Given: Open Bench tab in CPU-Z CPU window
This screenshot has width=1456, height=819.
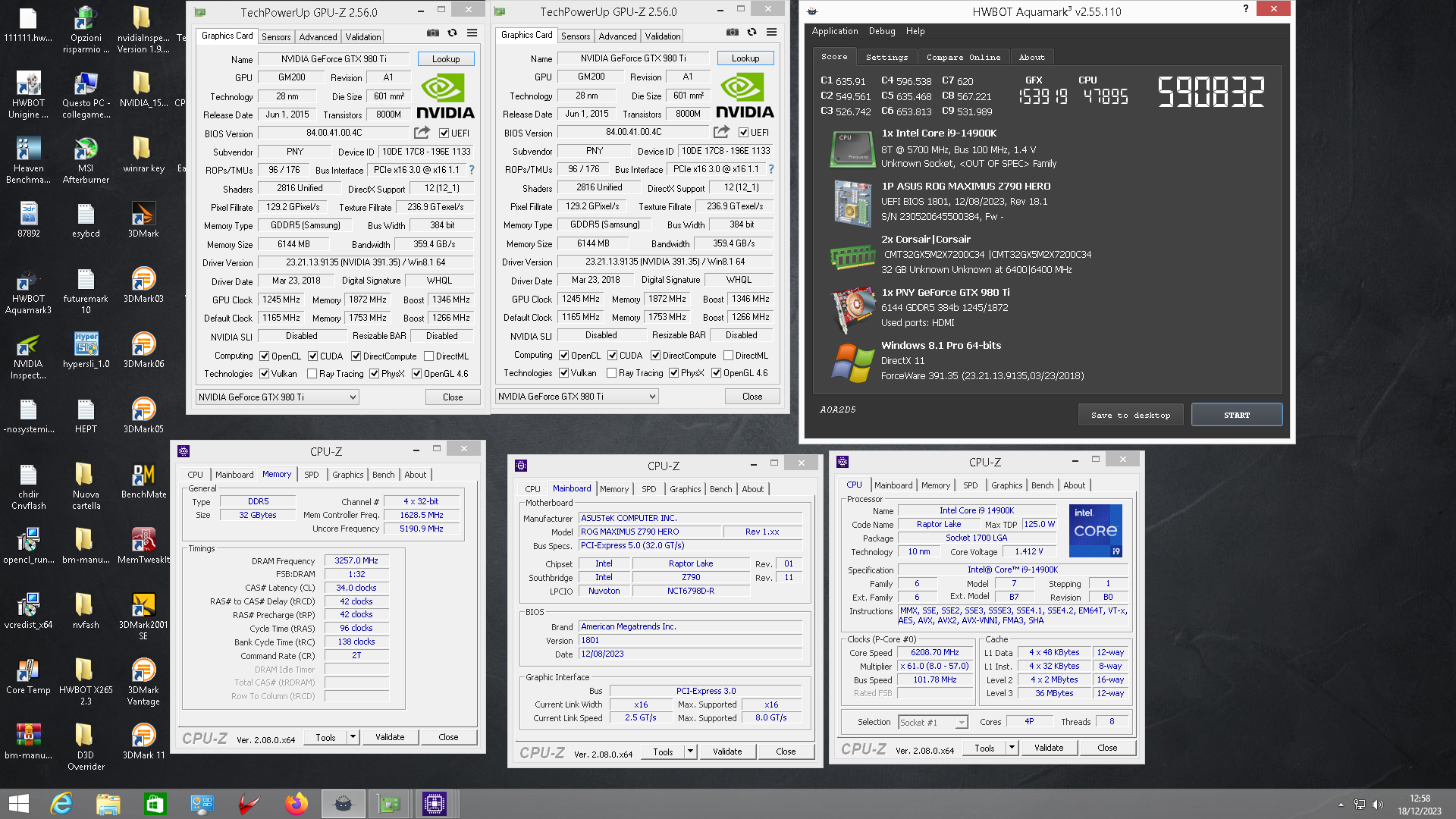Looking at the screenshot, I should pyautogui.click(x=1042, y=485).
